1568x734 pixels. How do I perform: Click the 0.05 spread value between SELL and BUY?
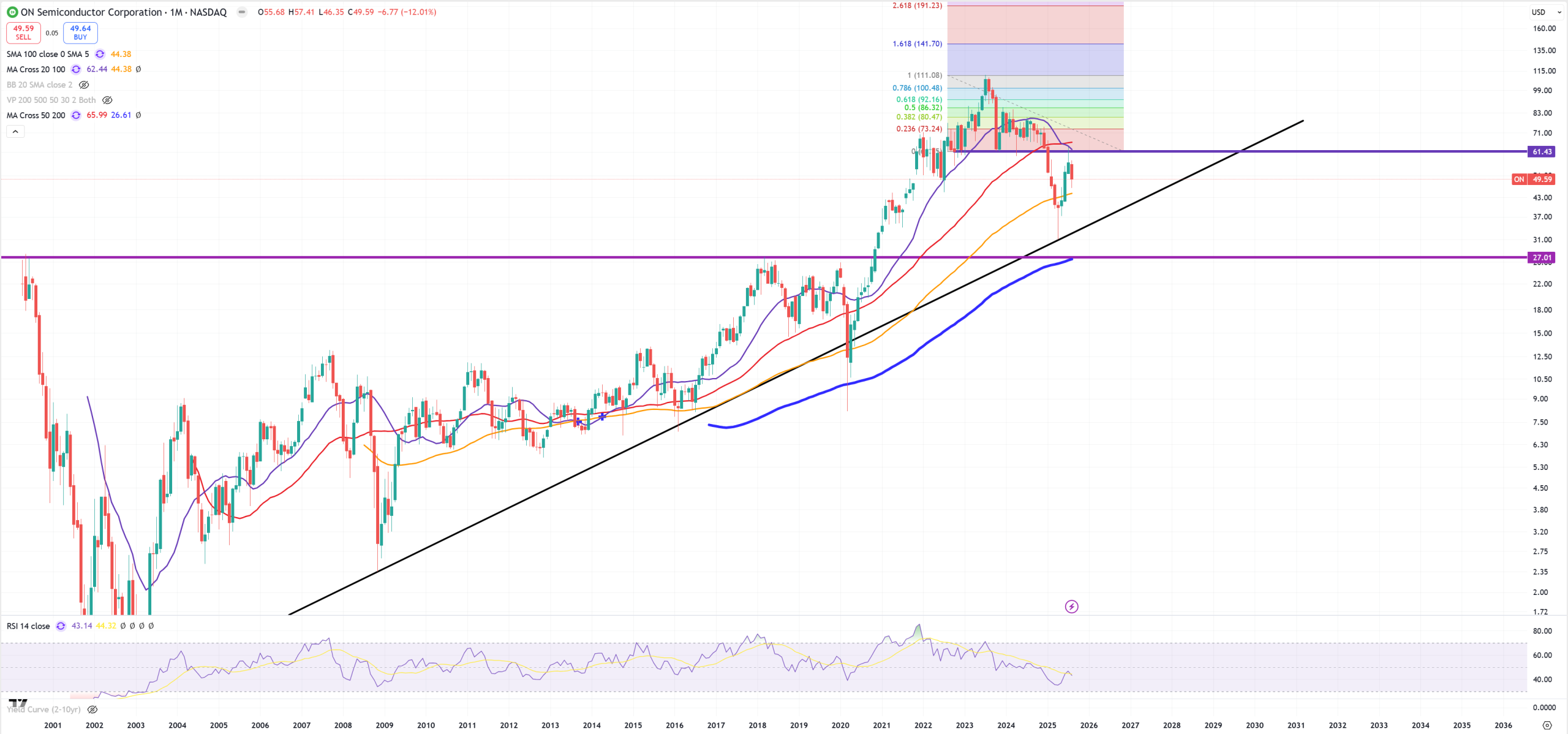tap(52, 33)
